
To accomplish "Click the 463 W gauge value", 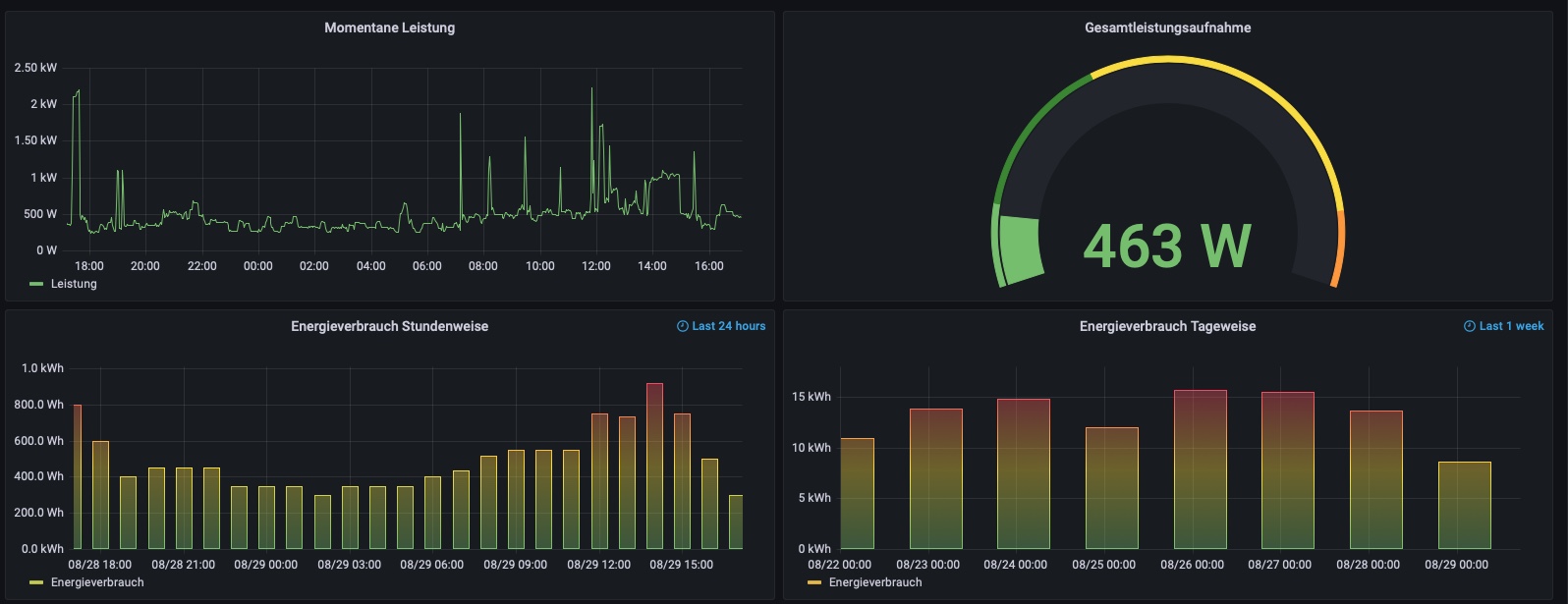I will point(1167,246).
